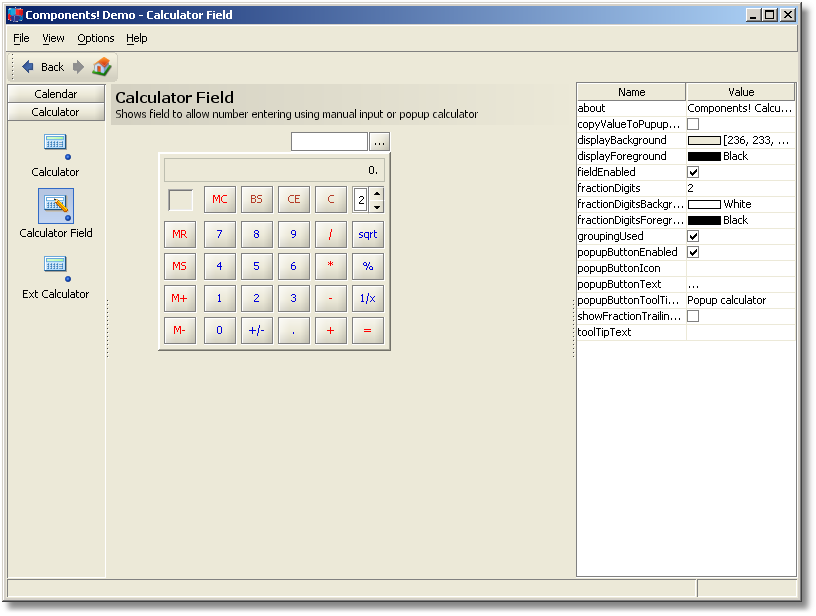Toggle the showFractionTrailing checkbox

click(x=693, y=316)
